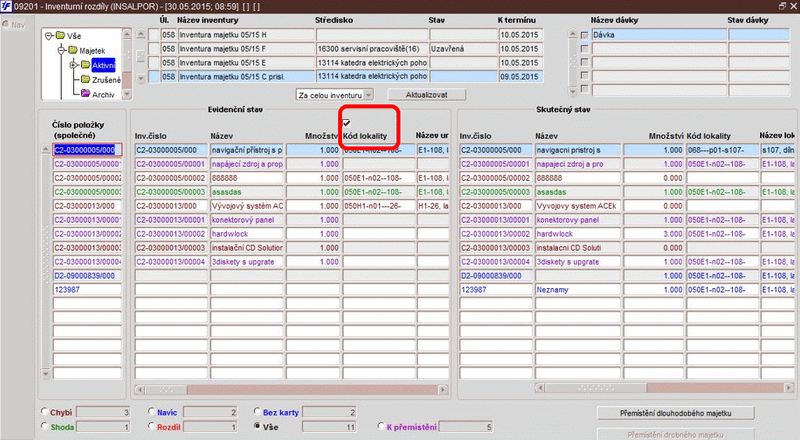Viewport: 800px width, 440px height.
Task: Collapse the Vše tree node
Action: 48,36
